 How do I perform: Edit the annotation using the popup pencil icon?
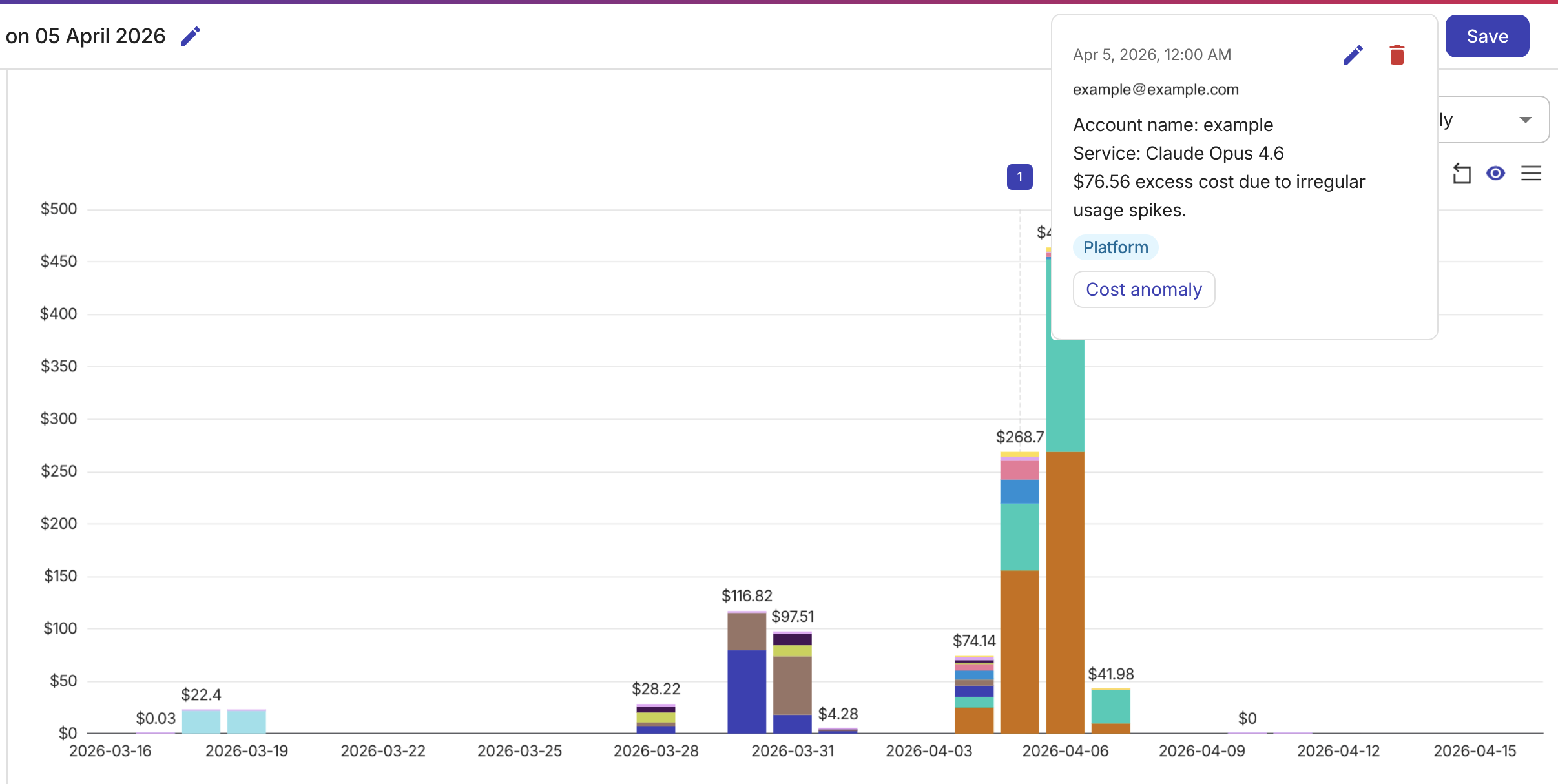coord(1353,55)
